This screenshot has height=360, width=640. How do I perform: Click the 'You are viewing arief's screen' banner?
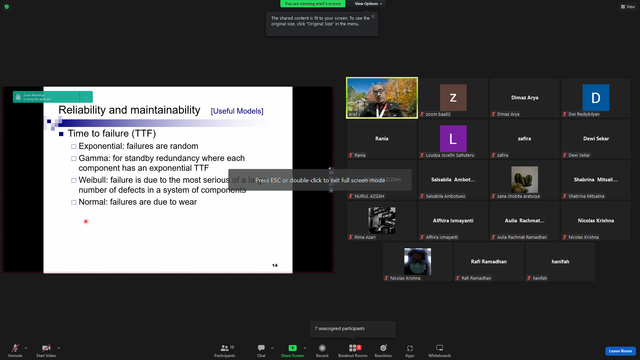point(313,4)
